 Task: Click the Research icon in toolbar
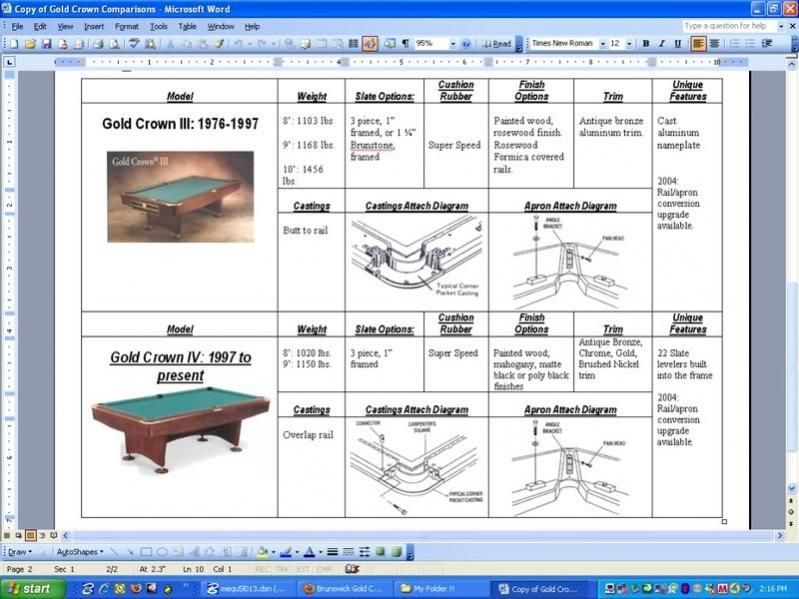150,44
